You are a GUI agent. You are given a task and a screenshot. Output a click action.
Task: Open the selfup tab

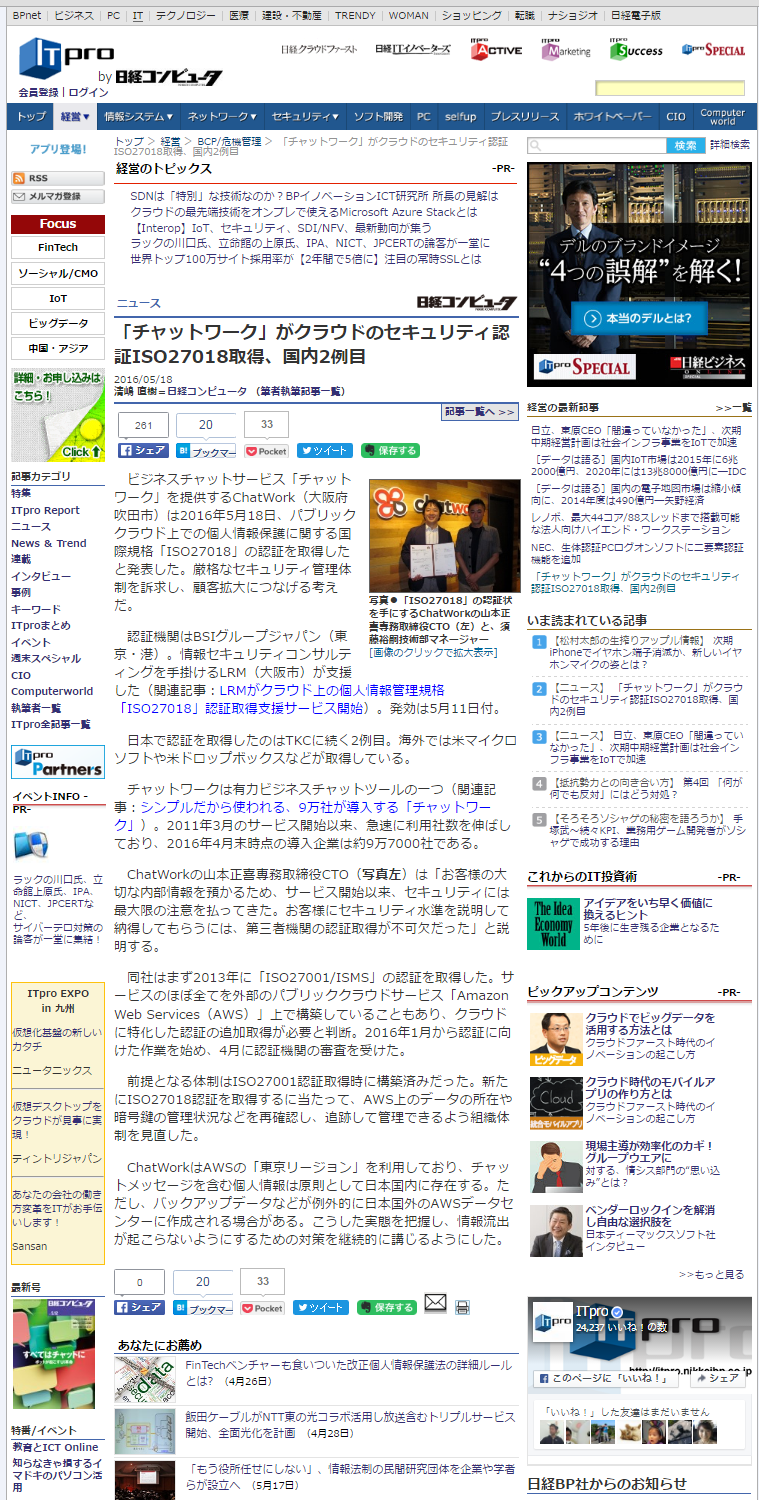tap(460, 117)
